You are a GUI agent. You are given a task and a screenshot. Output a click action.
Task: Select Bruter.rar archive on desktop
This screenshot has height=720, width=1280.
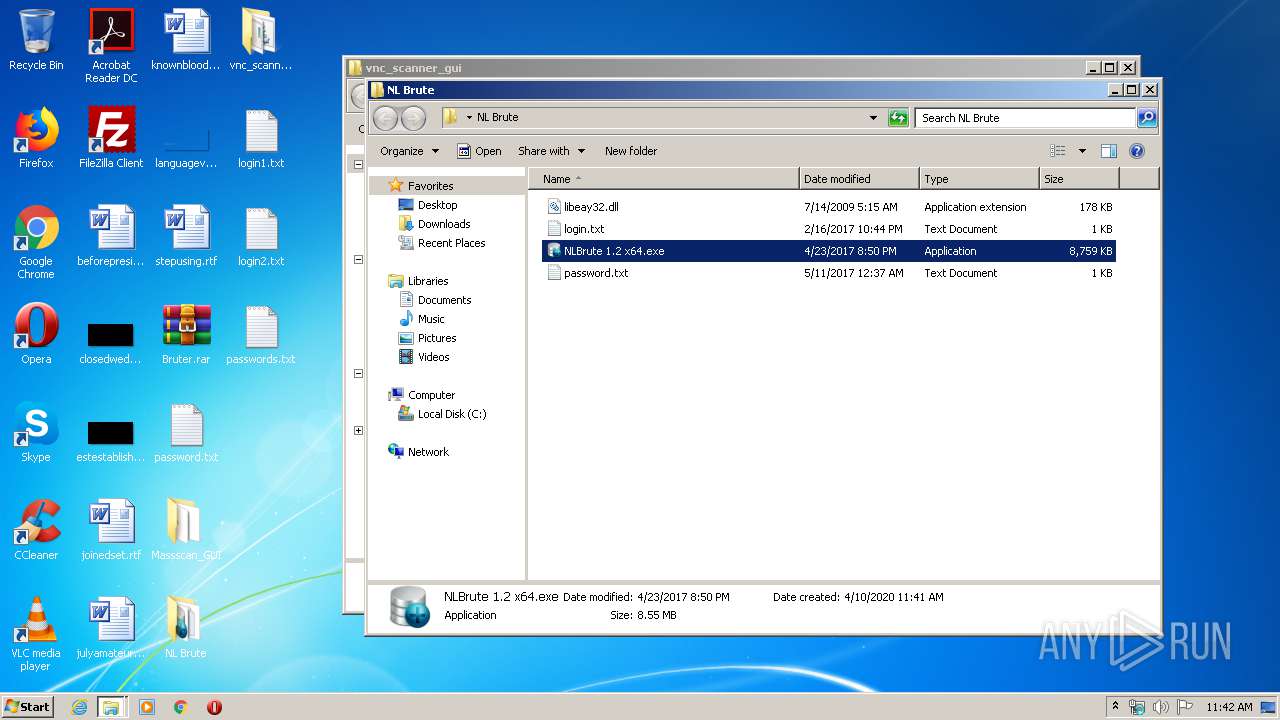[x=186, y=334]
